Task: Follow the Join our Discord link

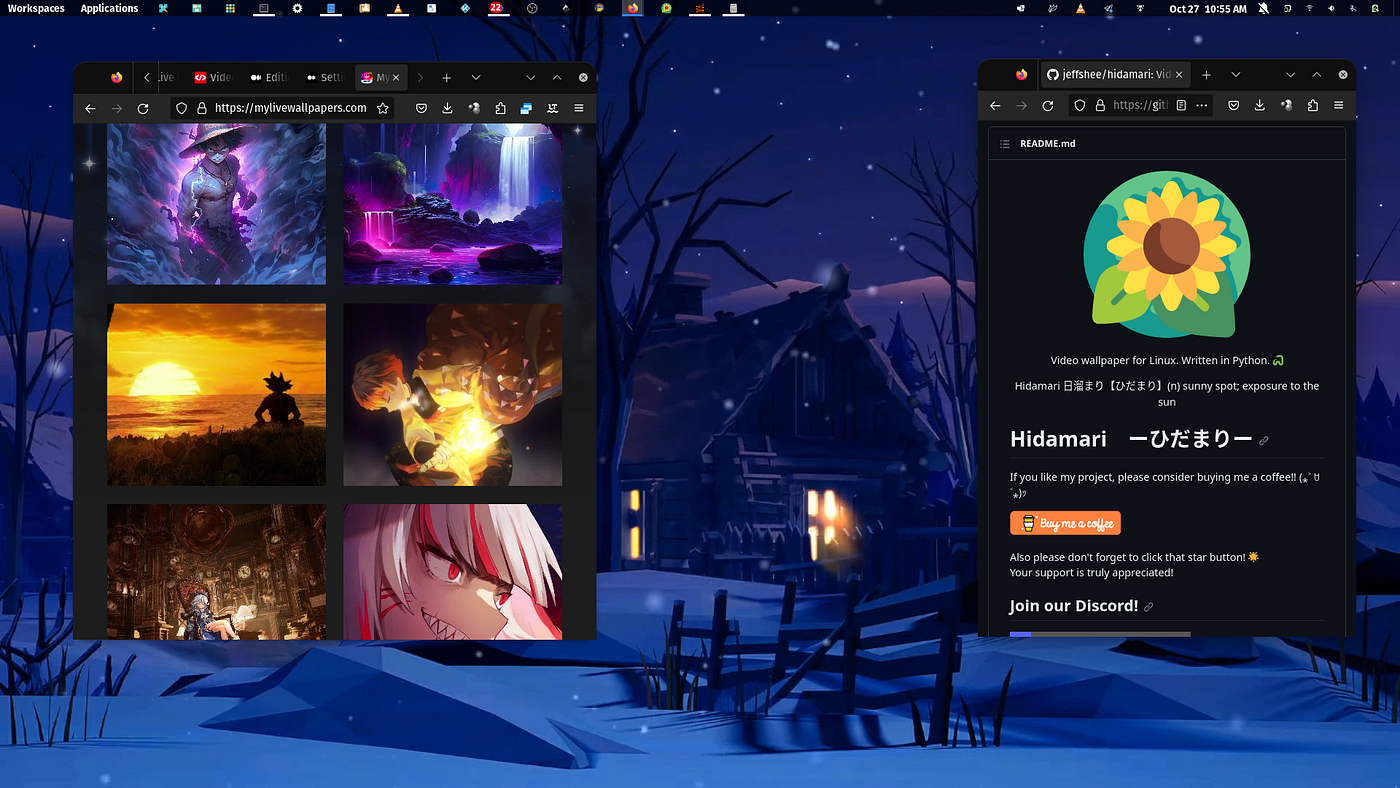Action: coord(1073,605)
